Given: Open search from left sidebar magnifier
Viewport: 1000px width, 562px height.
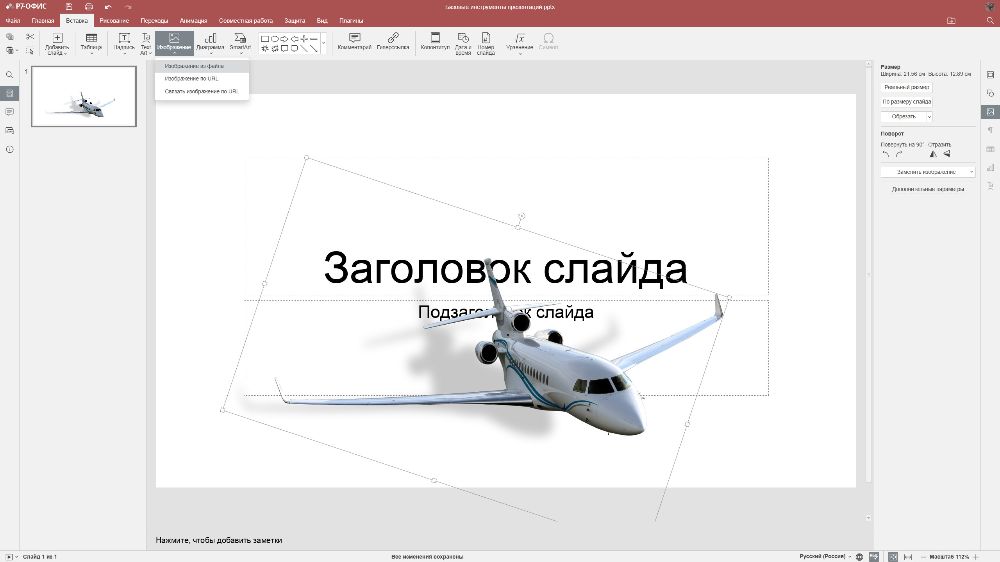Looking at the screenshot, I should point(10,75).
